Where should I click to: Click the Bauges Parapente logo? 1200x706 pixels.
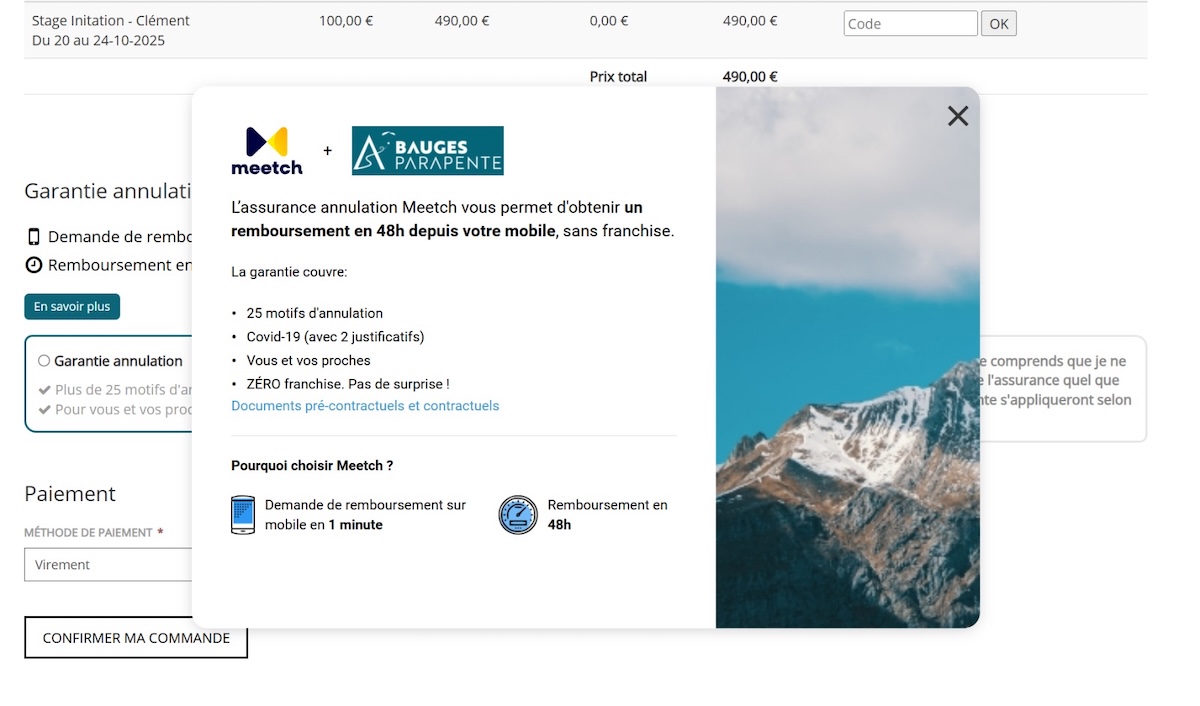coord(427,151)
